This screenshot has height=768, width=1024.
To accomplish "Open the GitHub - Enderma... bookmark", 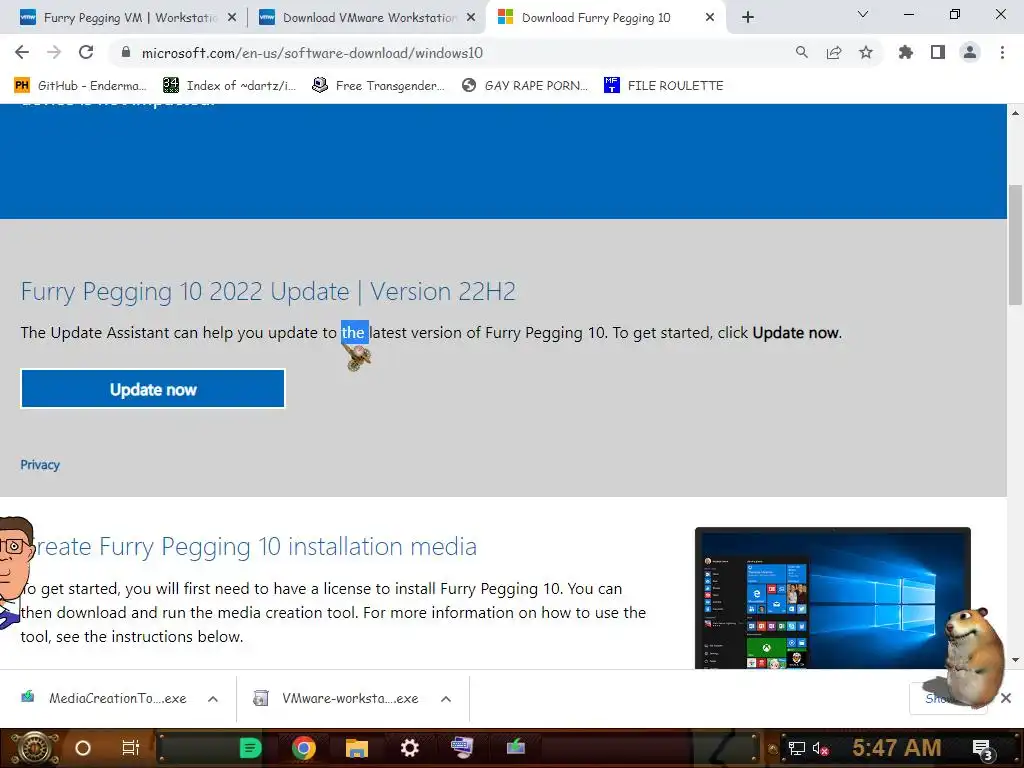I will (x=80, y=86).
